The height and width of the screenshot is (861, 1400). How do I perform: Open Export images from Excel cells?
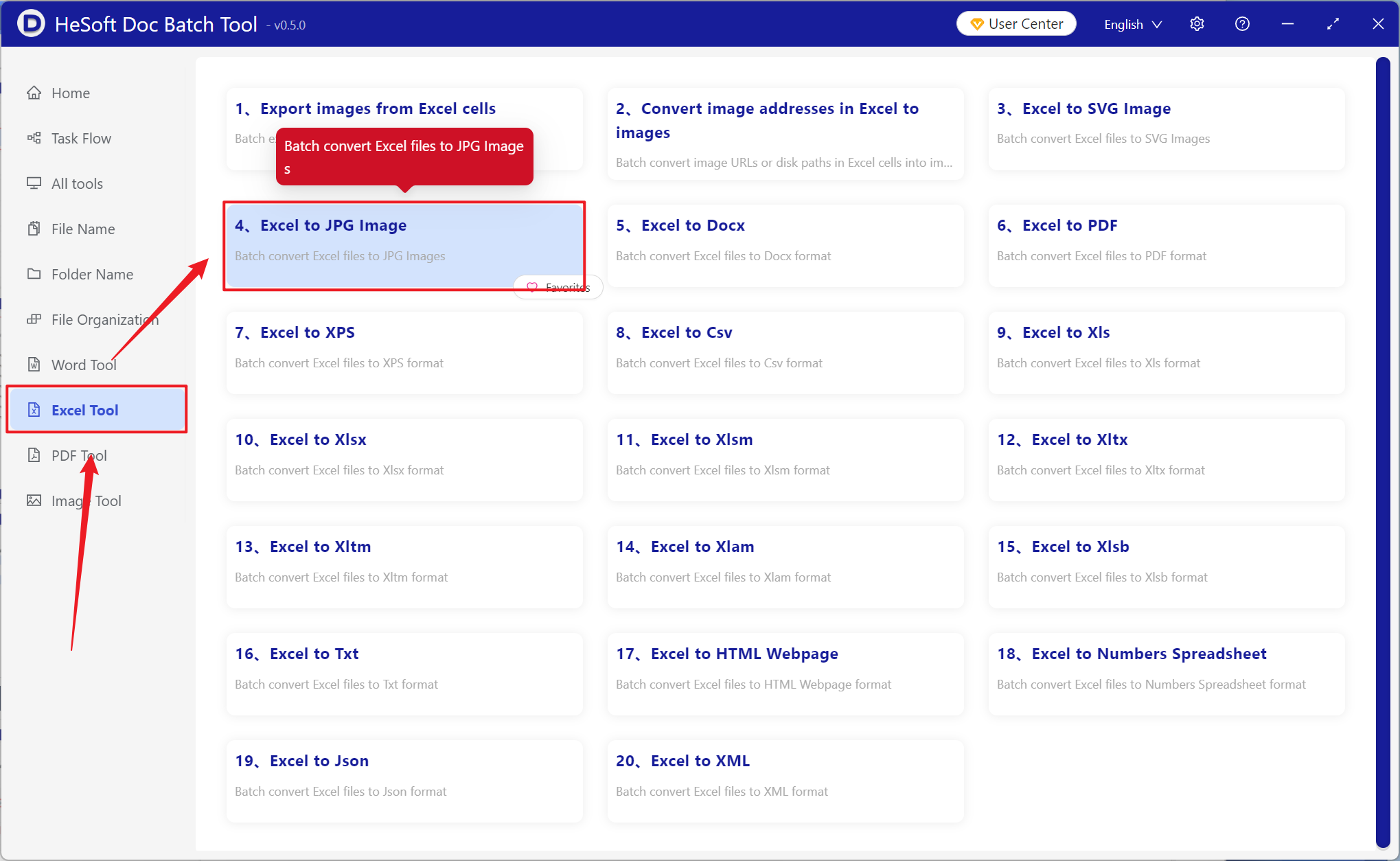click(x=404, y=128)
